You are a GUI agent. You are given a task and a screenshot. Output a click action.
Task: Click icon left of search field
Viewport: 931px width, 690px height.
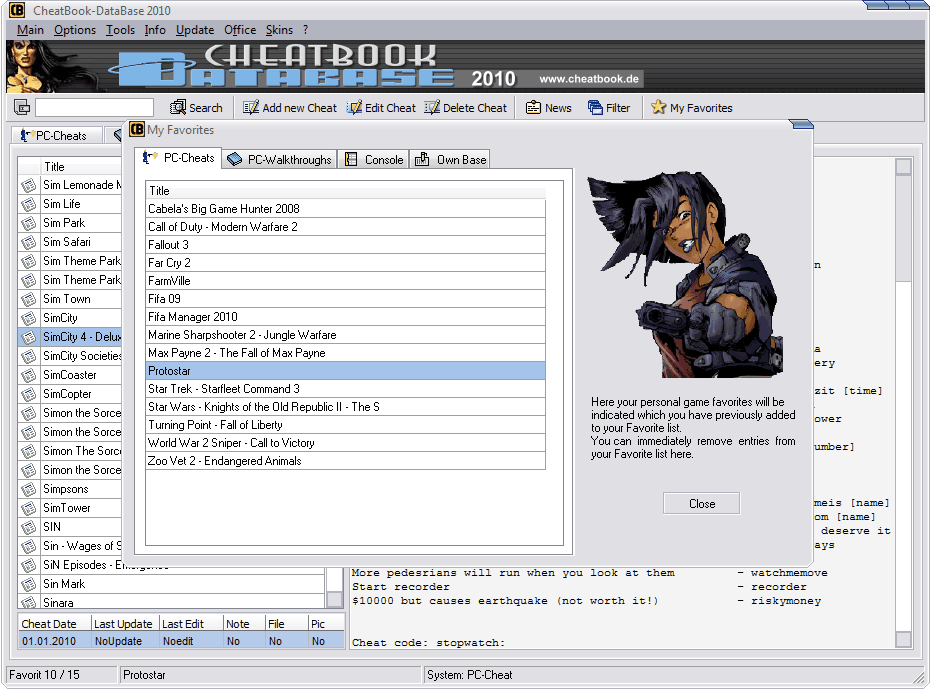click(22, 108)
